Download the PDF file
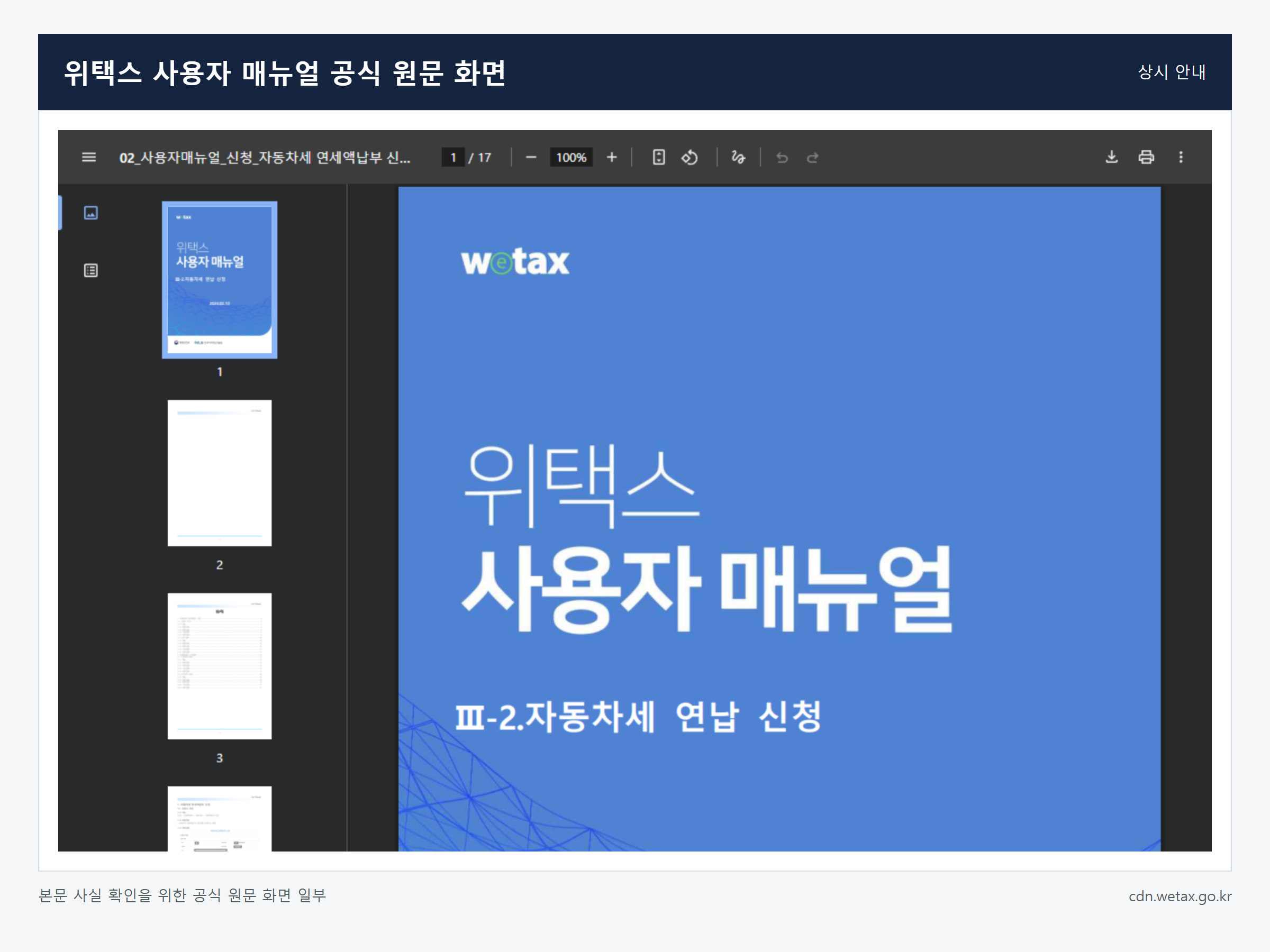 point(1112,157)
